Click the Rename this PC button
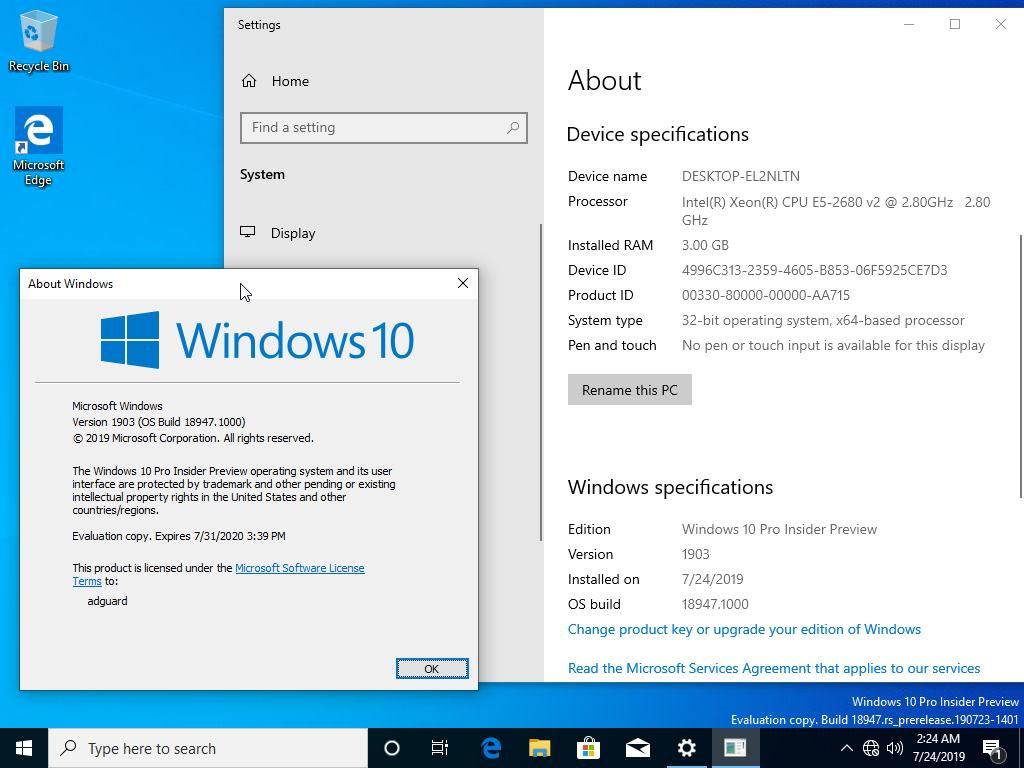Image resolution: width=1024 pixels, height=768 pixels. 629,390
